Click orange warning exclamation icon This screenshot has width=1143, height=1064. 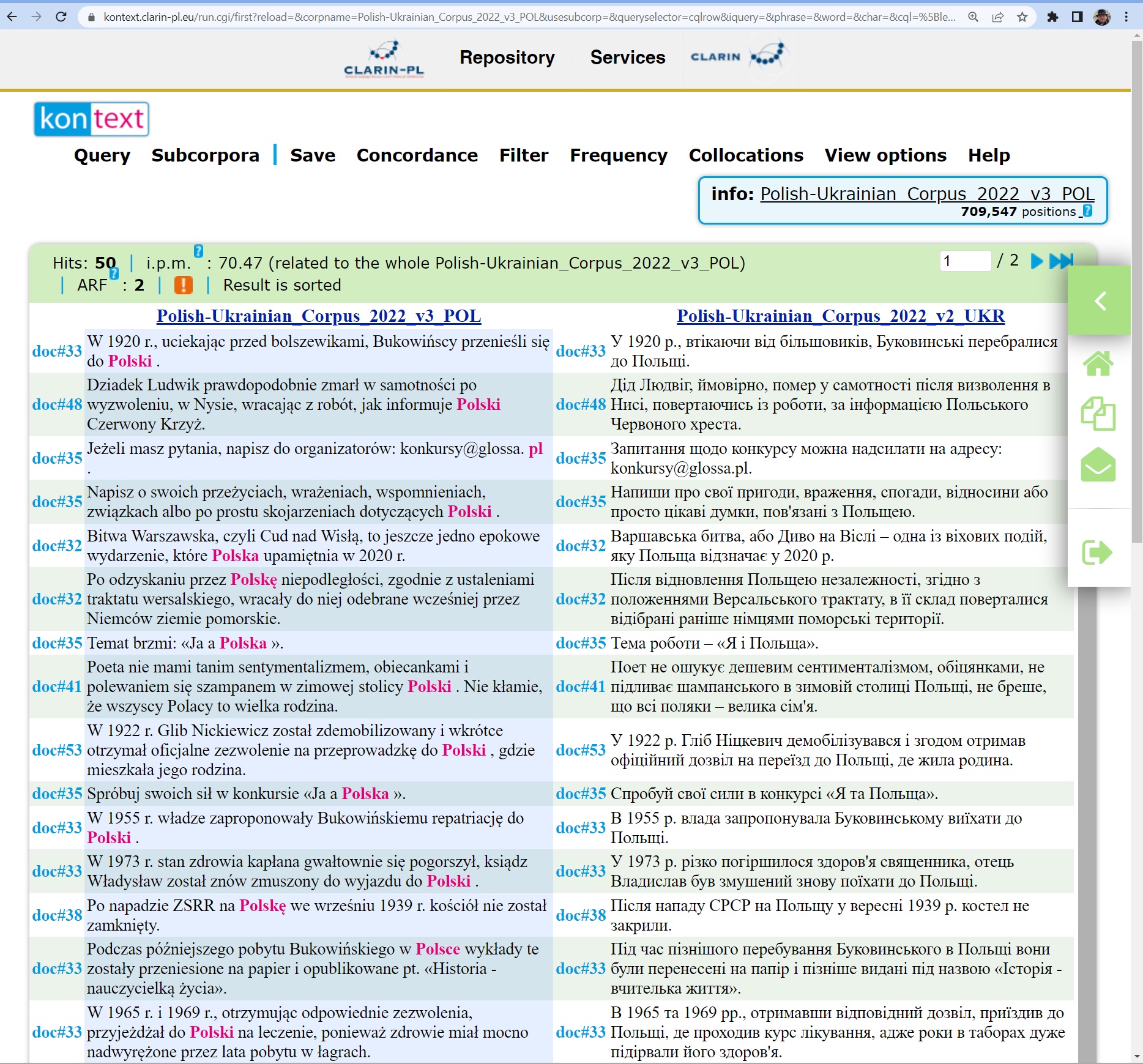183,285
